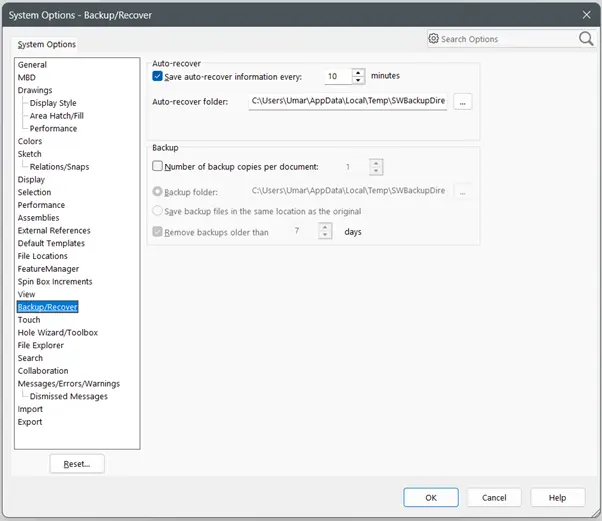Select the Search category in list

[30, 358]
